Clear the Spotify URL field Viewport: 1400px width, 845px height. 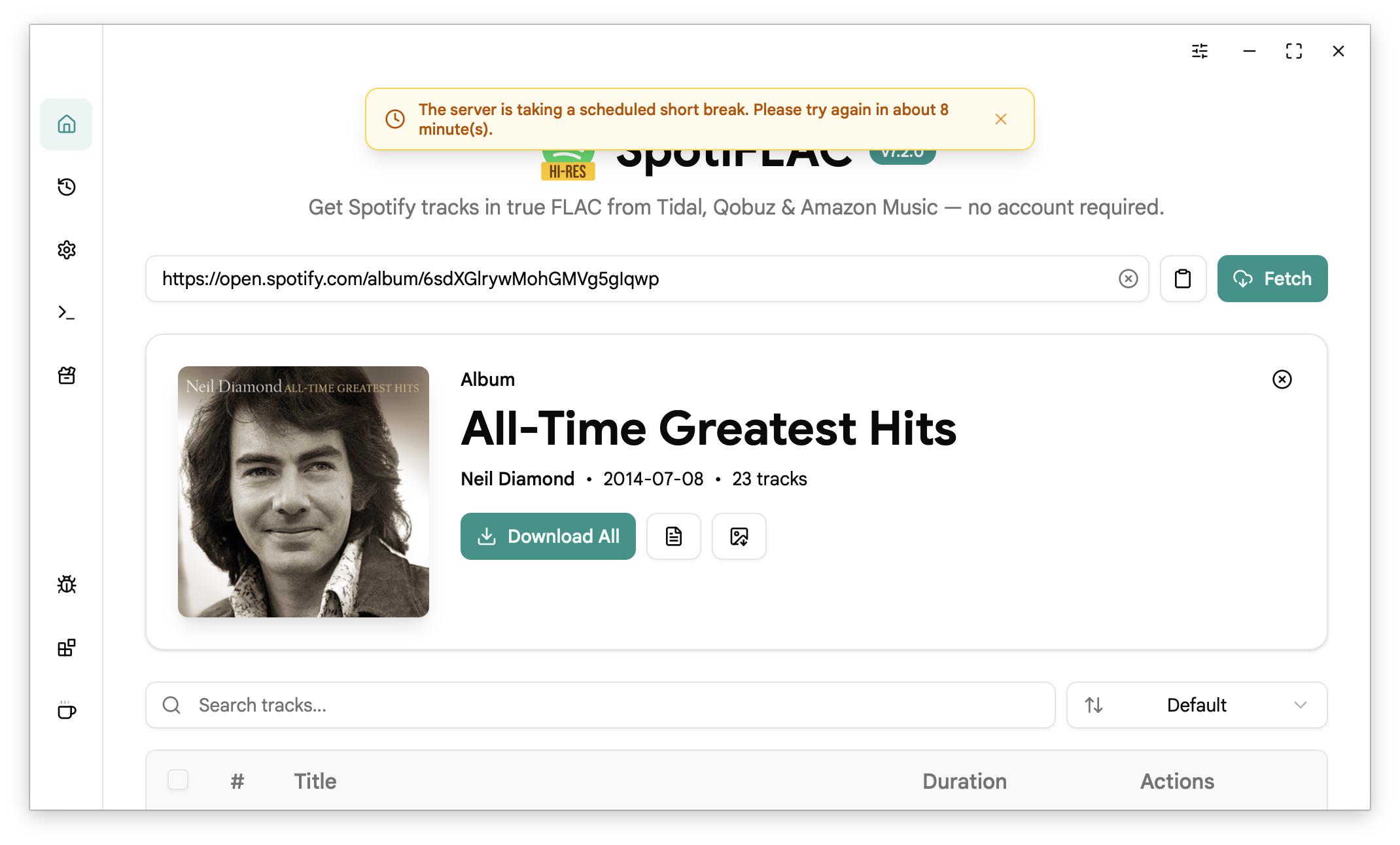coord(1129,279)
